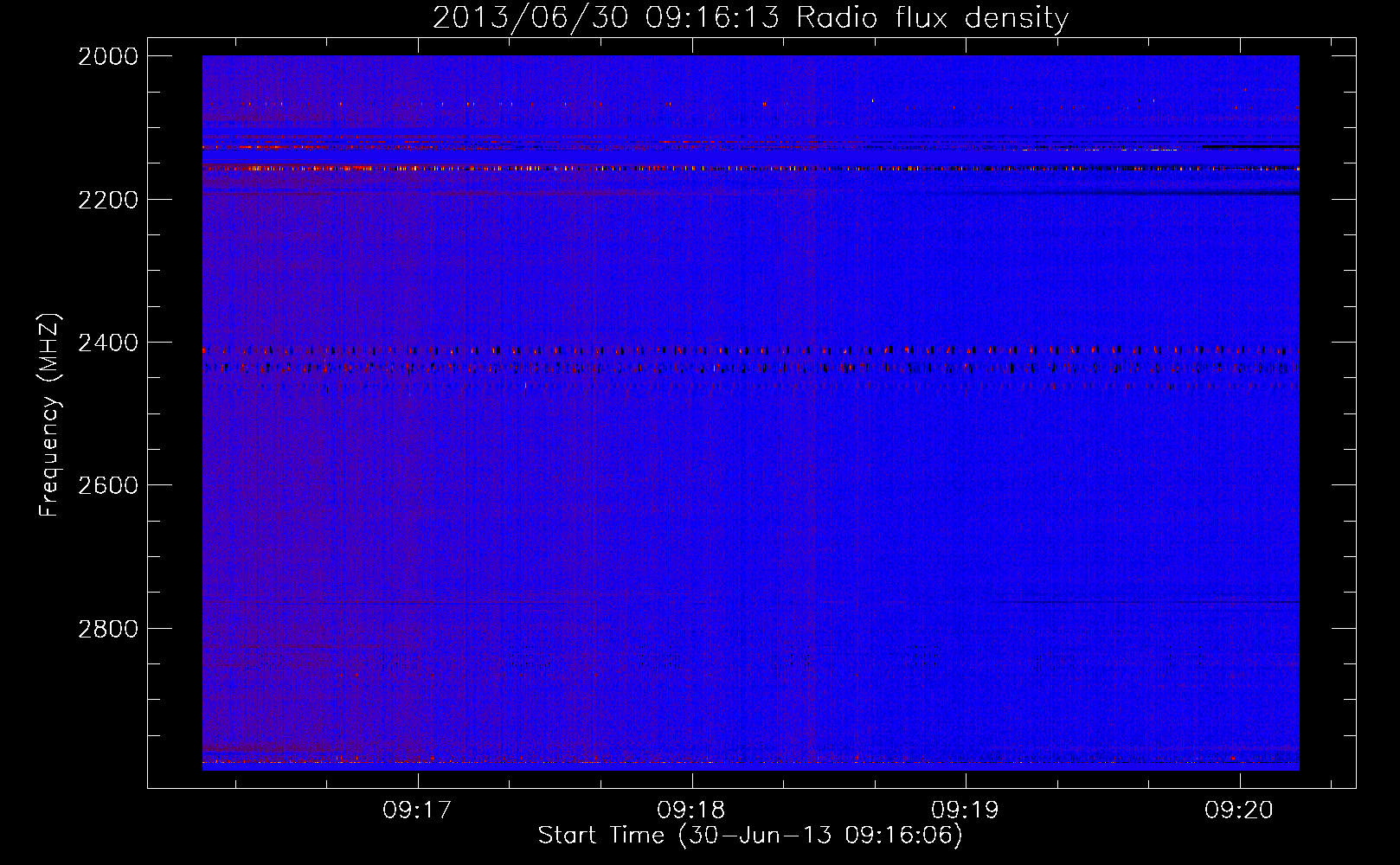Click the 09:17 time axis label
The width and height of the screenshot is (1400, 865).
click(418, 811)
